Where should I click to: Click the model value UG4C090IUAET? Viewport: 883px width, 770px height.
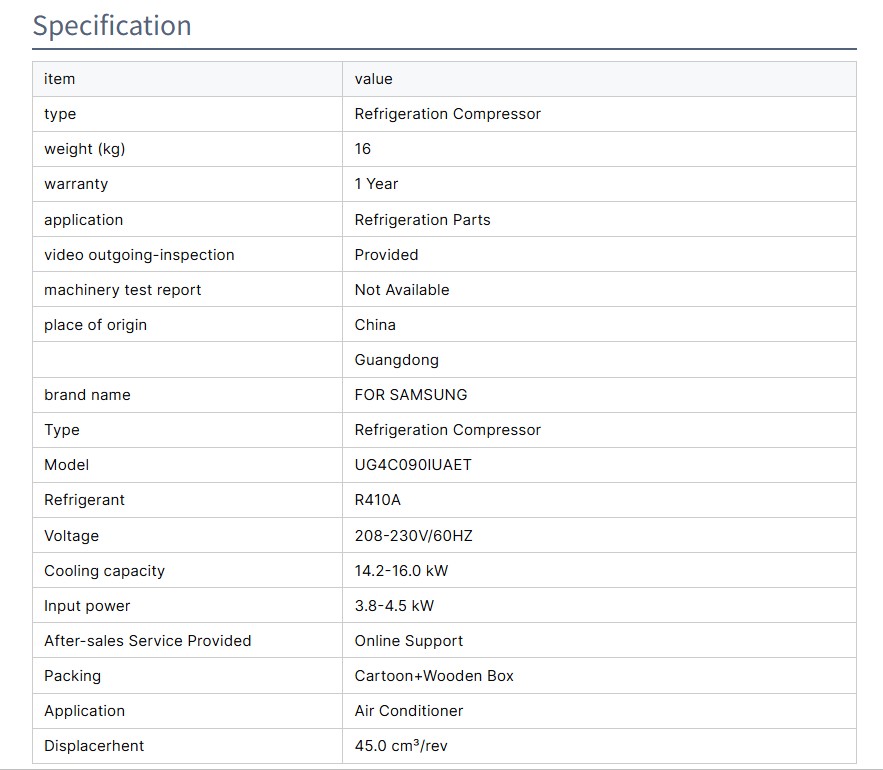point(412,465)
